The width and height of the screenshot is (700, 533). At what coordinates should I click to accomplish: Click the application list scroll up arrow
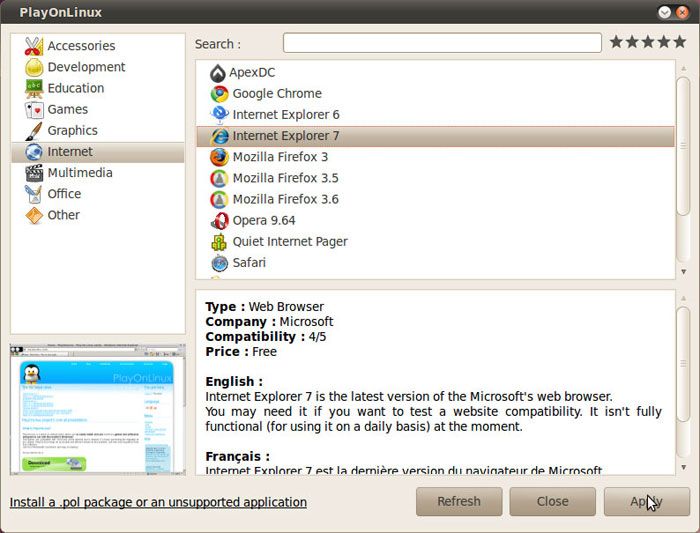click(683, 69)
